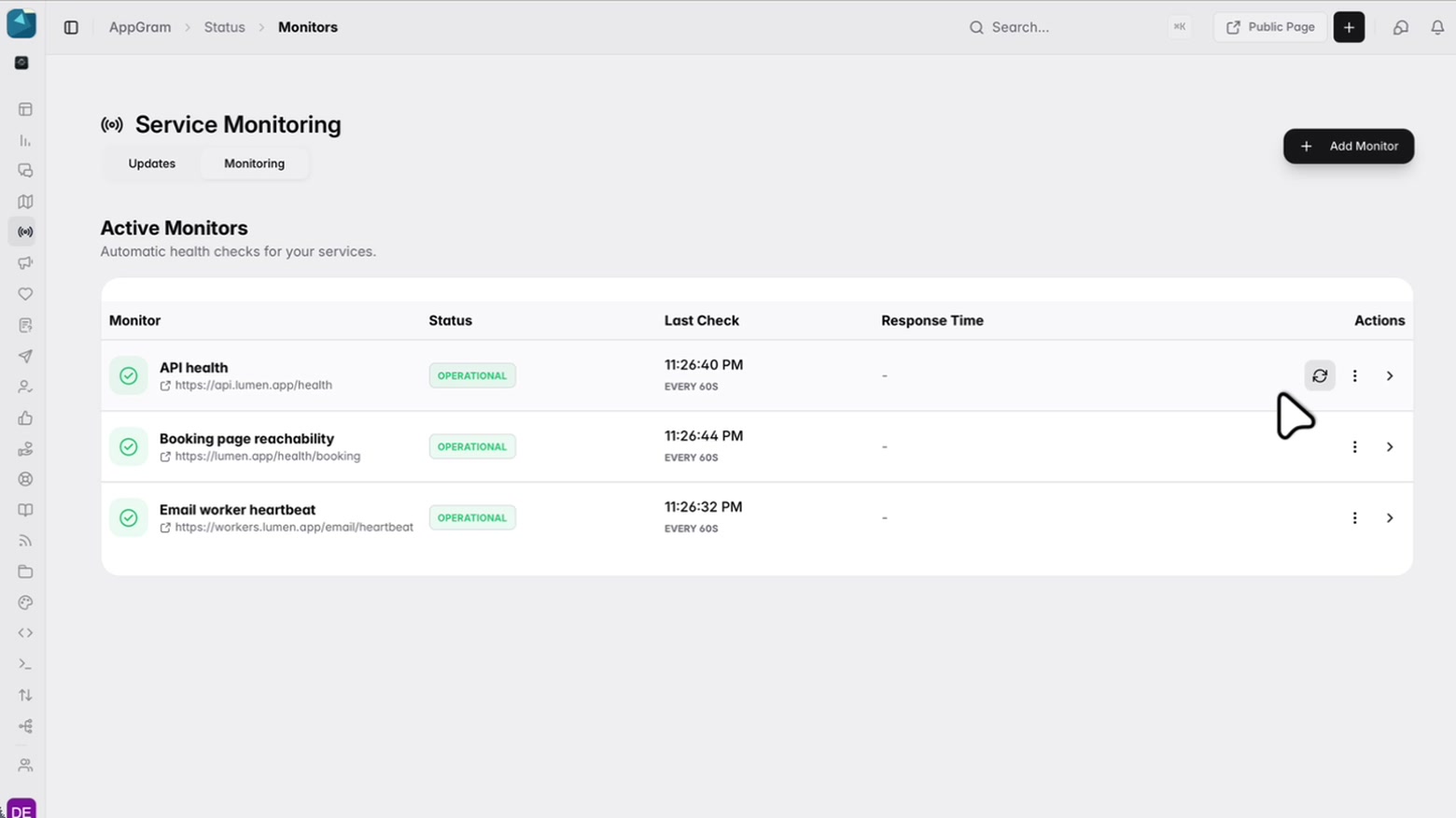Screen dimensions: 1456x818
Task: Open the headset support icon in header
Action: [x=1400, y=27]
